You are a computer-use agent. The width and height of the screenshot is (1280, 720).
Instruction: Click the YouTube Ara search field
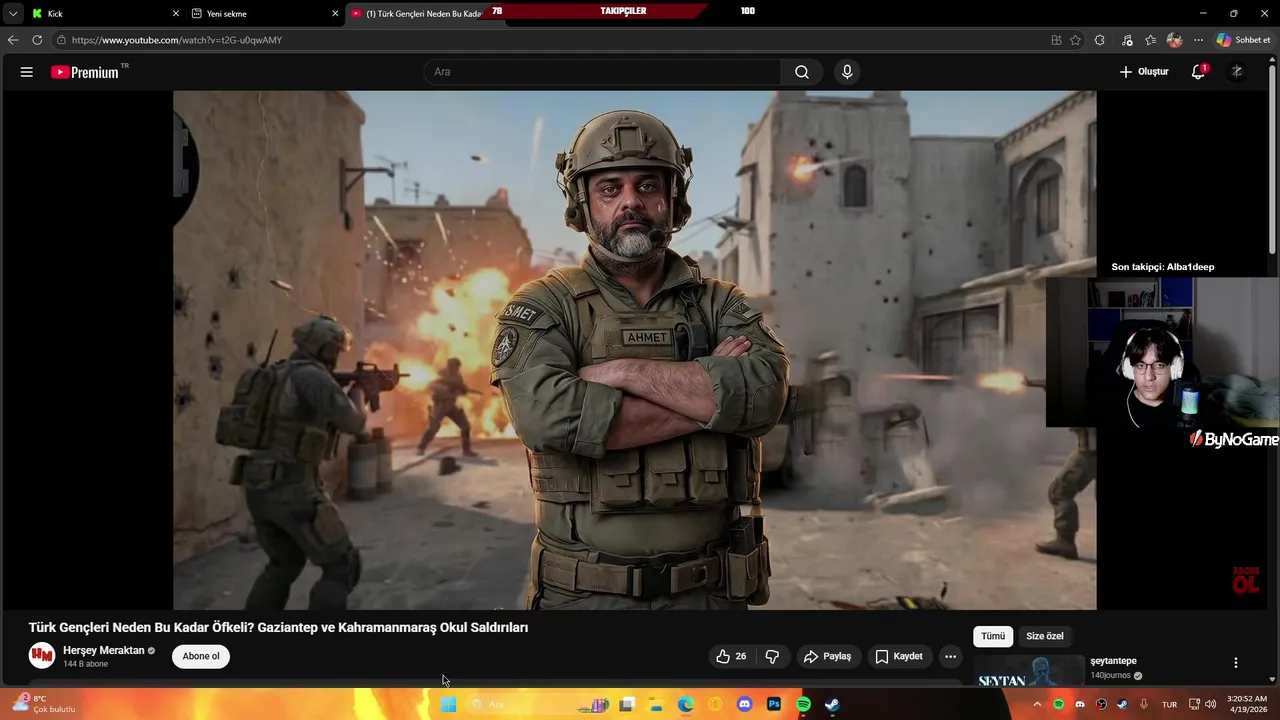603,72
